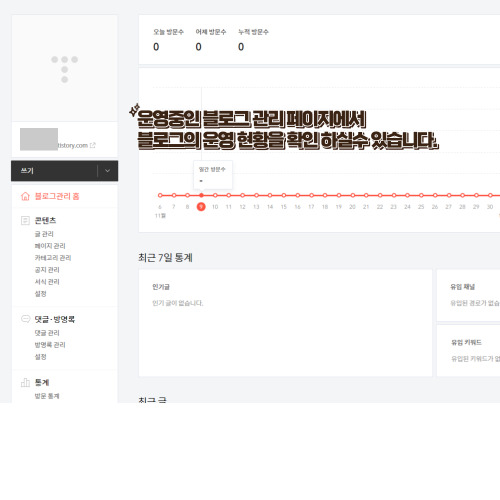Click the 어제 방문수 counter

(x=211, y=40)
